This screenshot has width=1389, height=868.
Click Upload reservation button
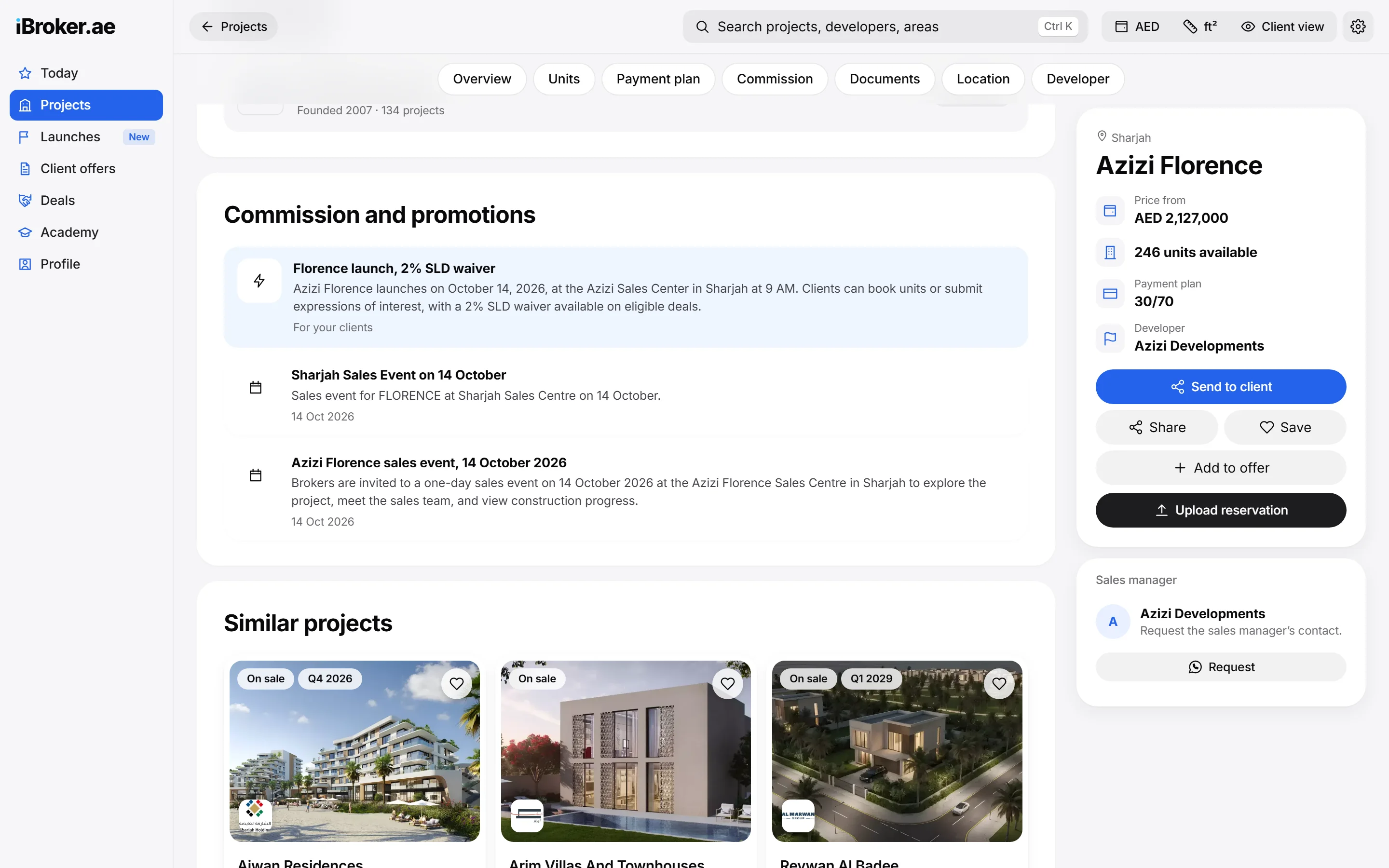point(1220,510)
